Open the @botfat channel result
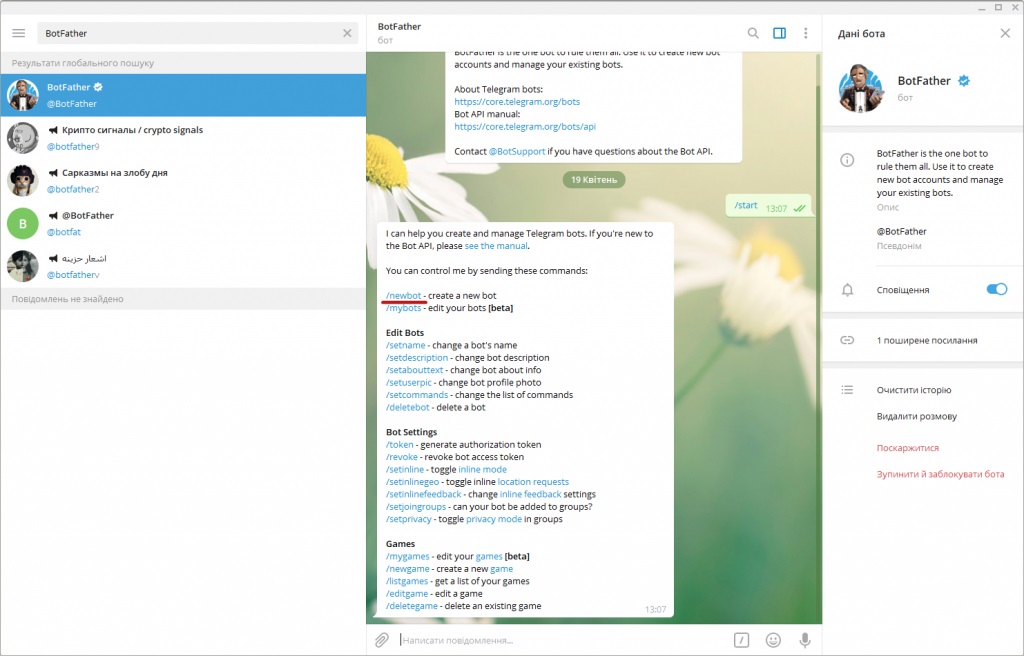 184,223
